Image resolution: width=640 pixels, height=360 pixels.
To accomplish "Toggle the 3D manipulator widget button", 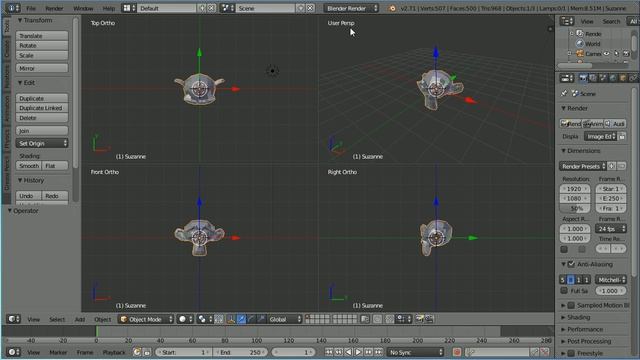I will (231, 319).
